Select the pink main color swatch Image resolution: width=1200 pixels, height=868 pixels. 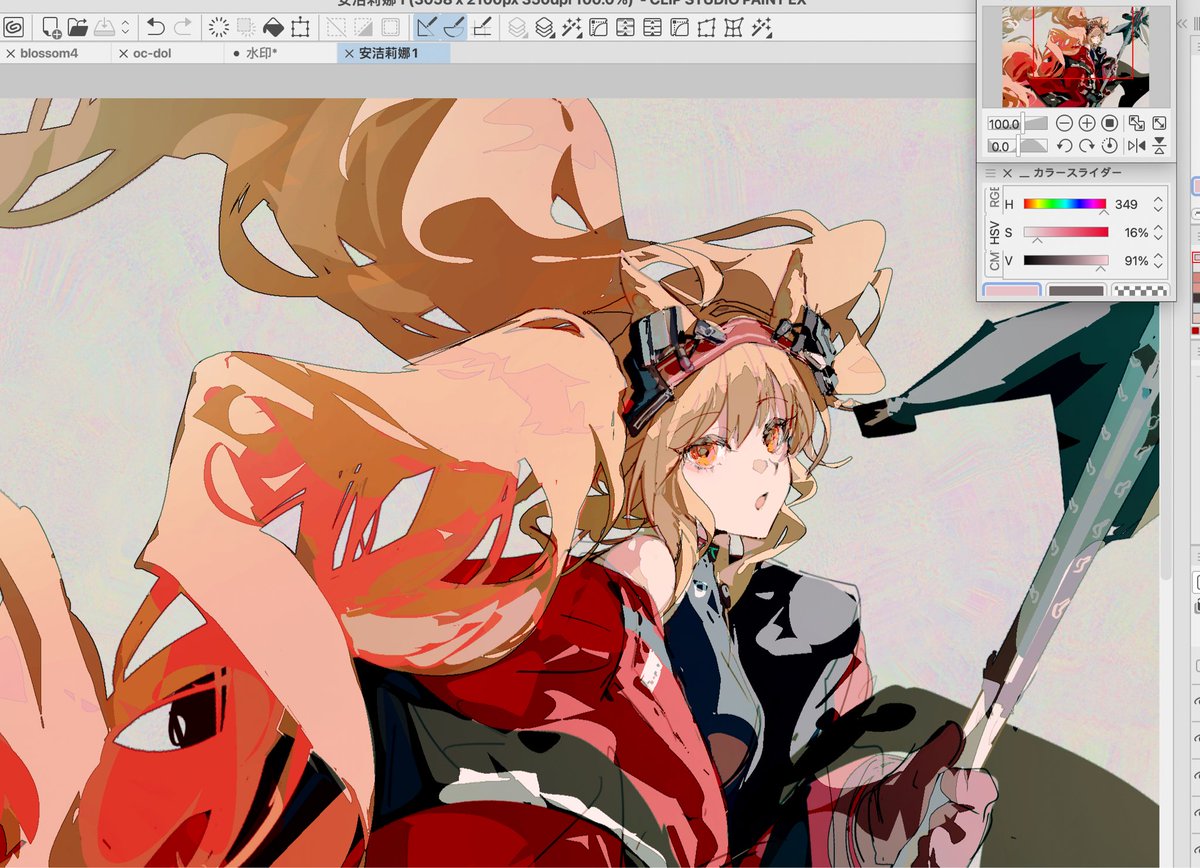point(1012,291)
